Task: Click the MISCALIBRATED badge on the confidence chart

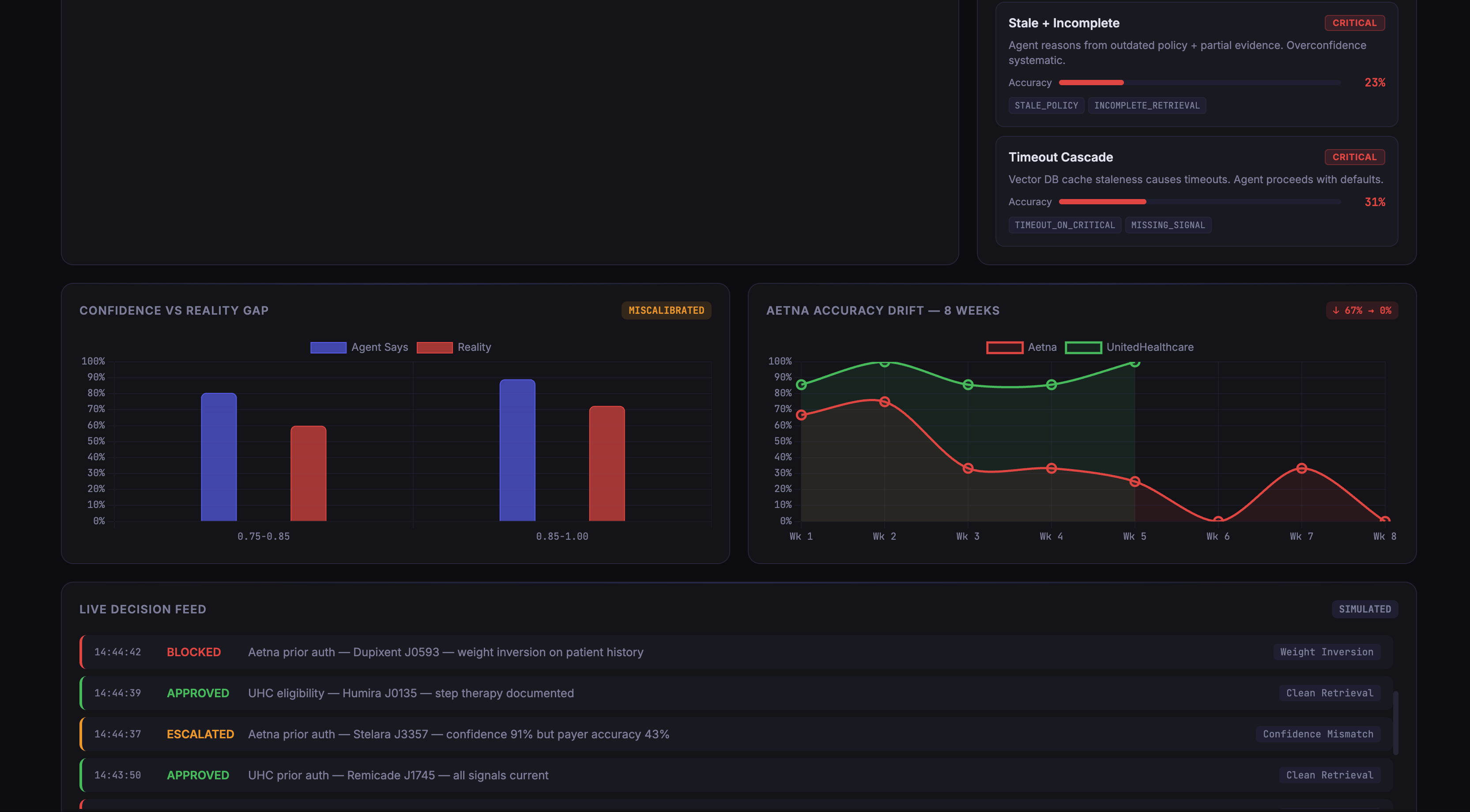Action: (x=666, y=310)
